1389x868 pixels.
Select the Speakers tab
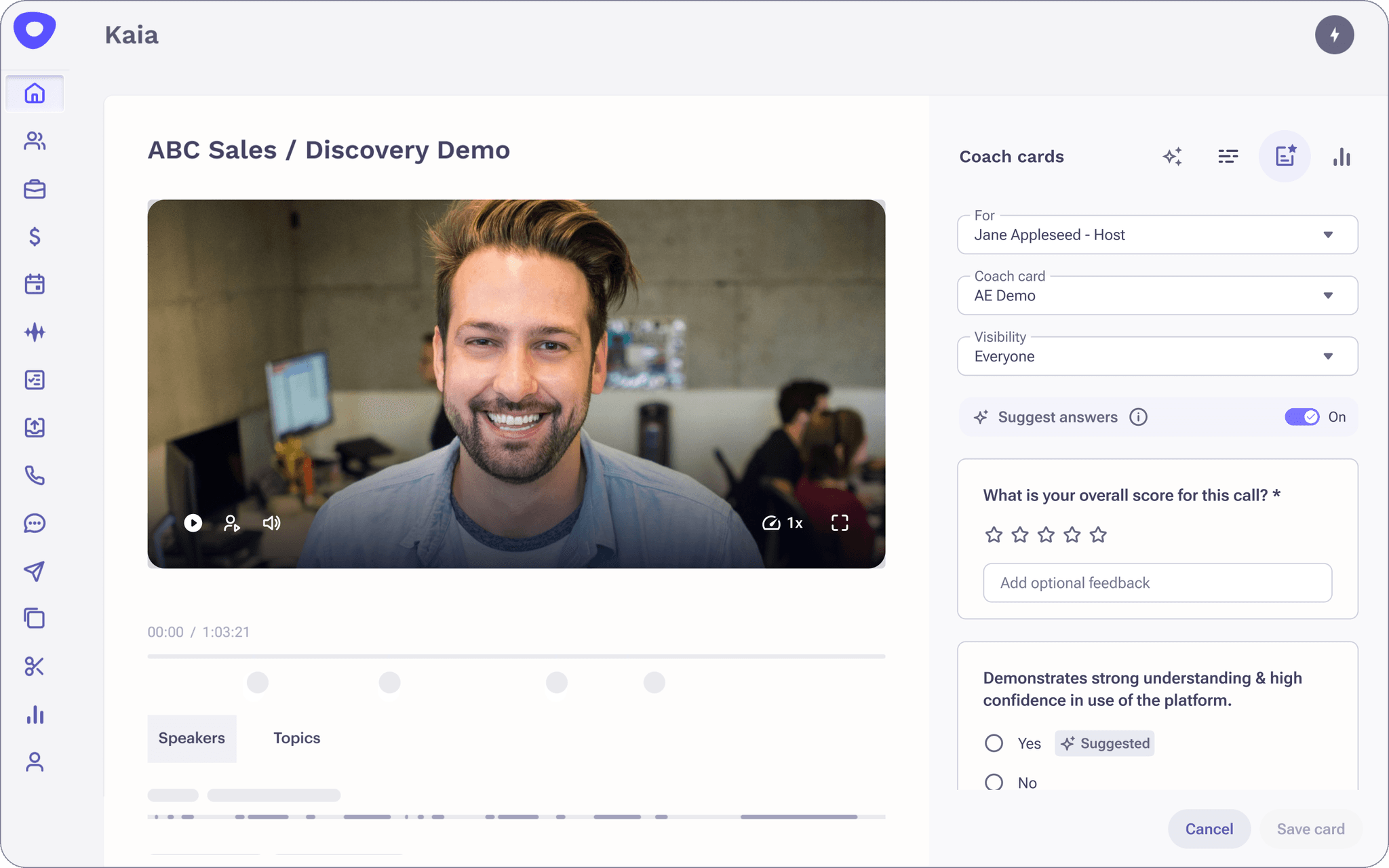tap(192, 738)
